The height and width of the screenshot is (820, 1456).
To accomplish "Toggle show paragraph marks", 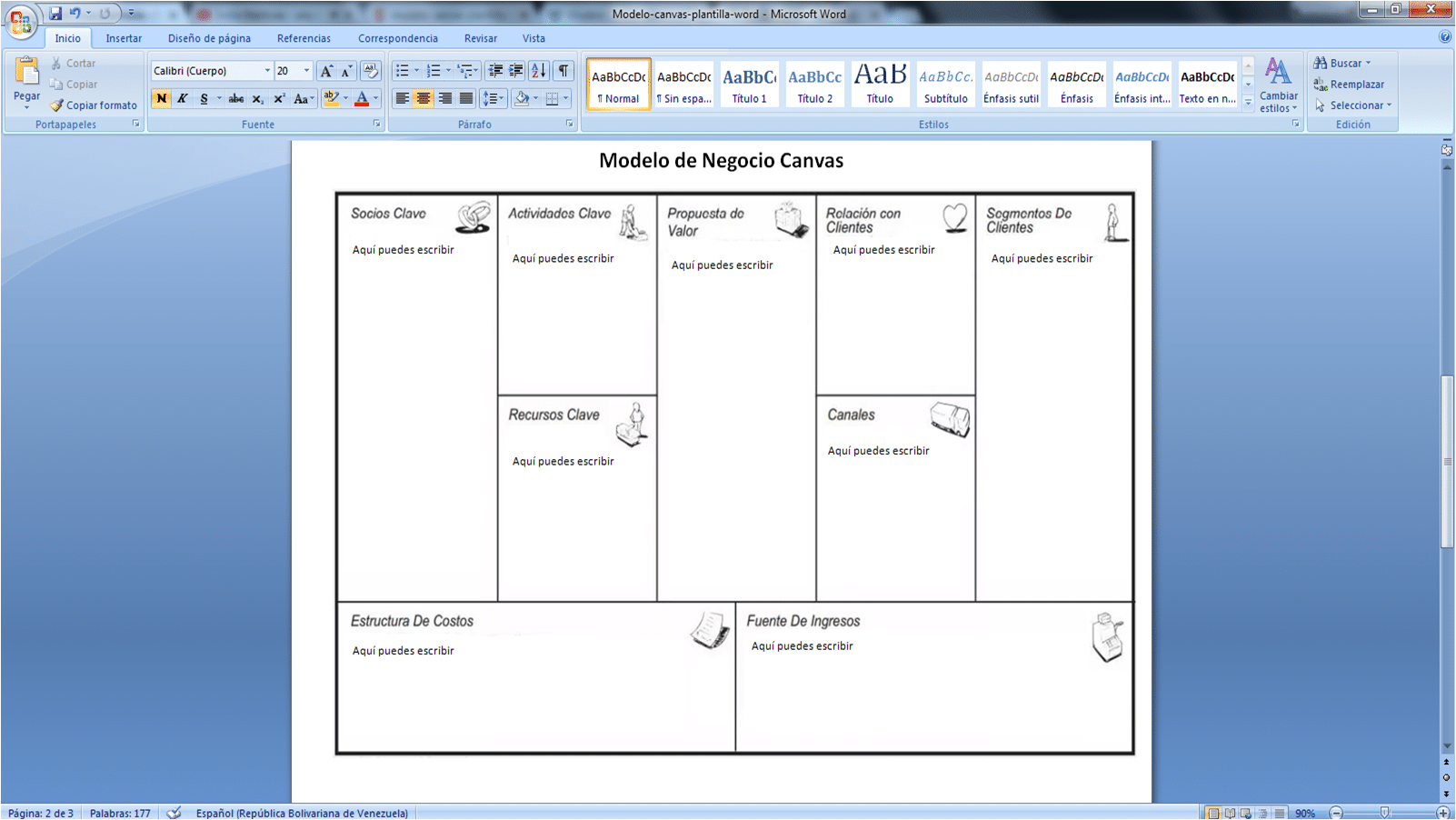I will 563,71.
